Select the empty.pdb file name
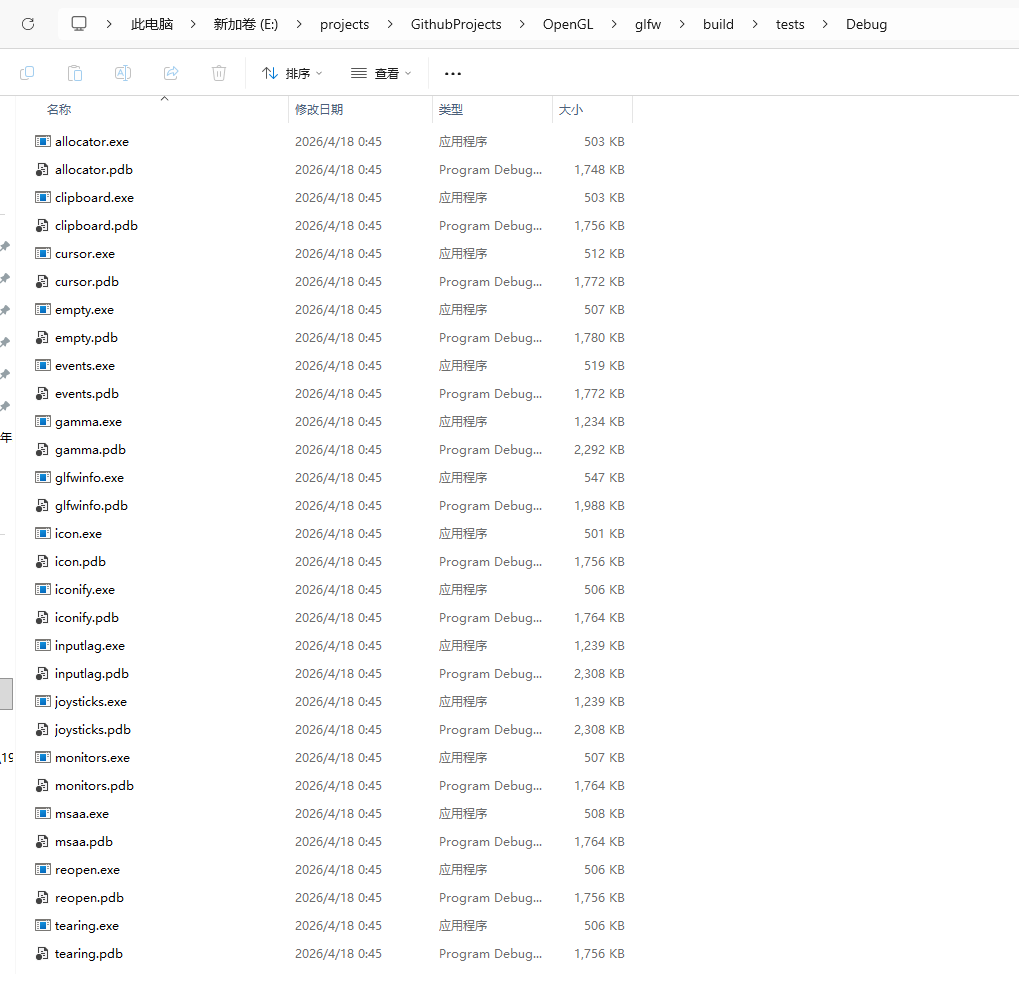The height and width of the screenshot is (981, 1019). [x=86, y=338]
